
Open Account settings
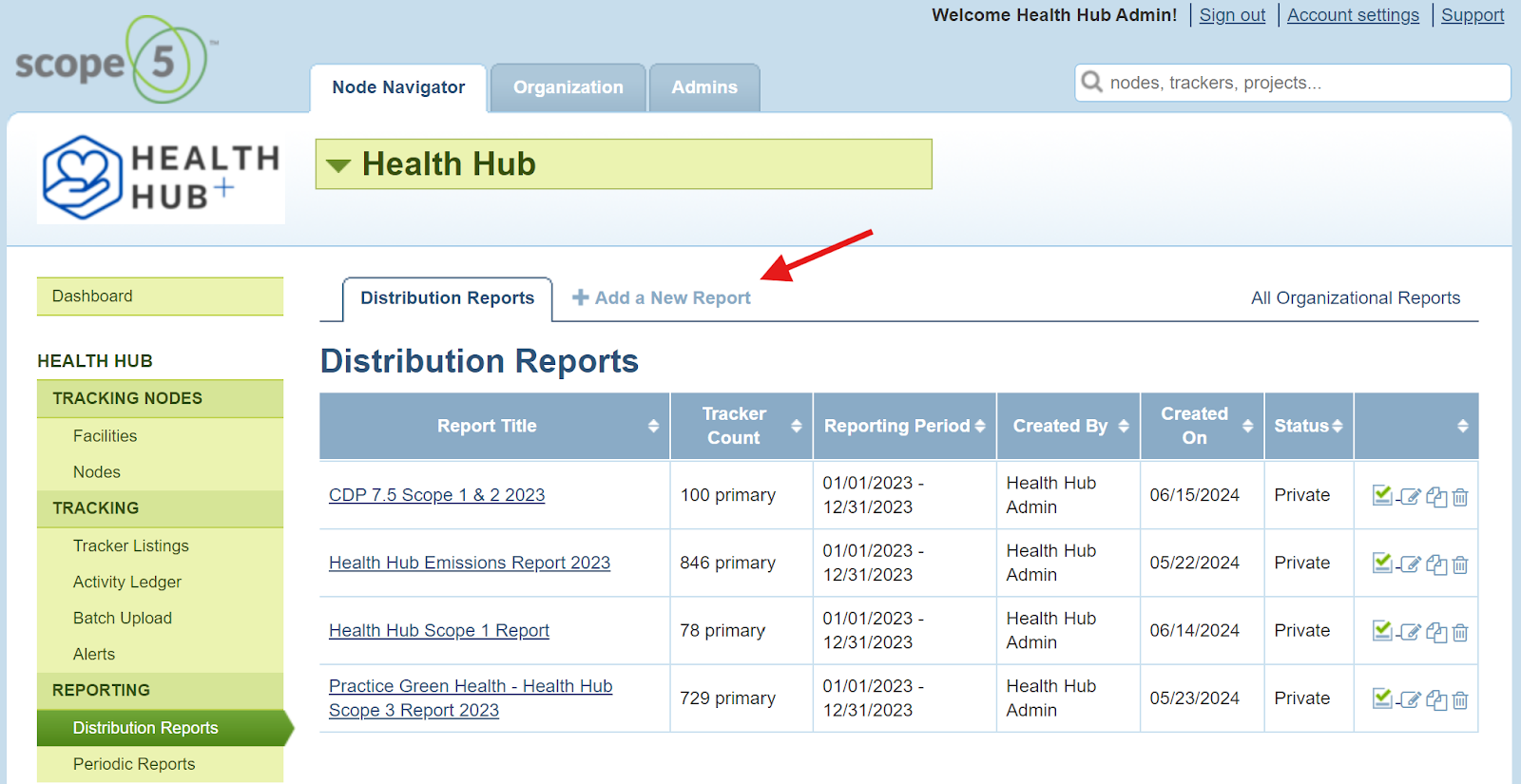[x=1353, y=15]
